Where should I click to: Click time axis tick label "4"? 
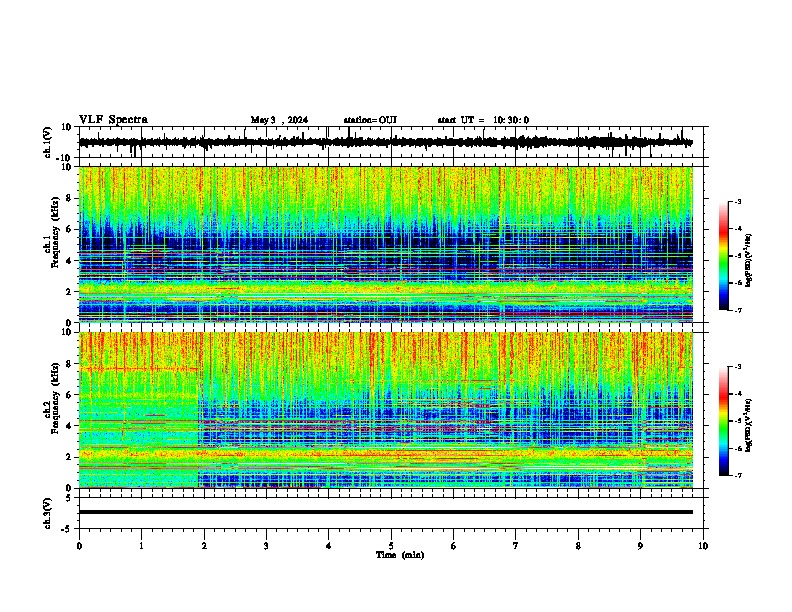coord(328,546)
